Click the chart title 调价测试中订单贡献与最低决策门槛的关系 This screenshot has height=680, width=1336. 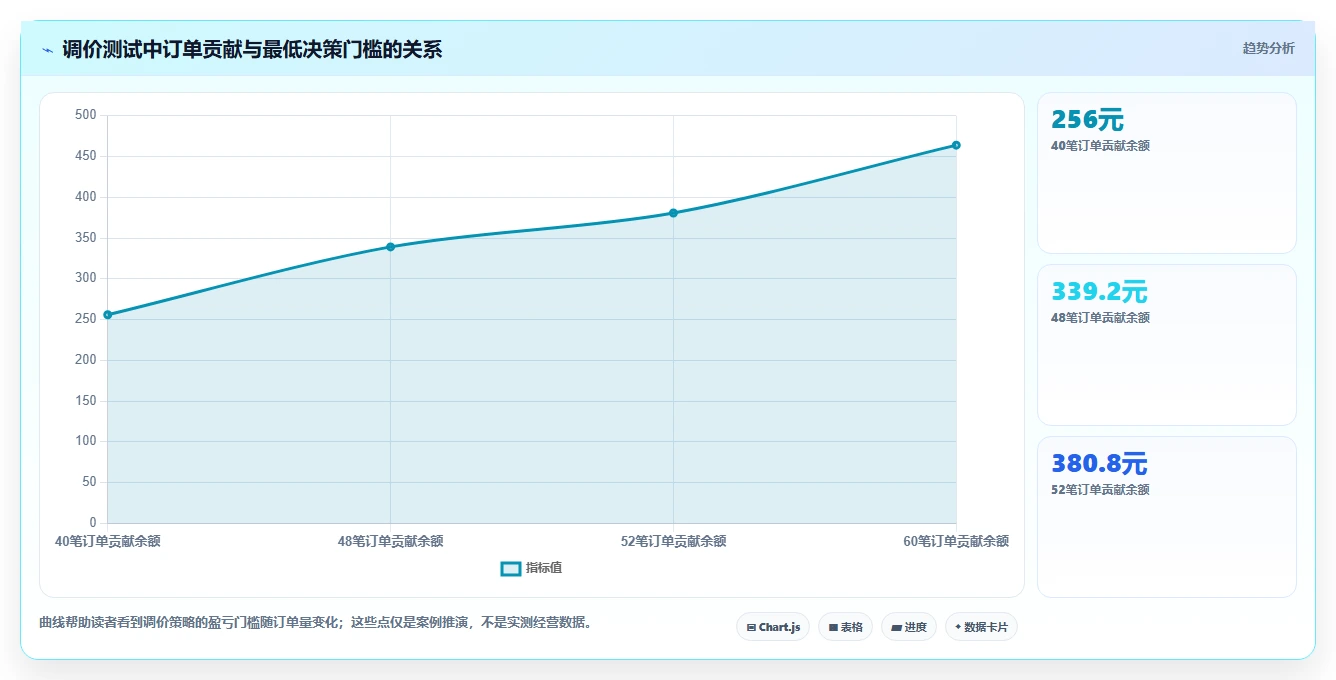point(252,49)
